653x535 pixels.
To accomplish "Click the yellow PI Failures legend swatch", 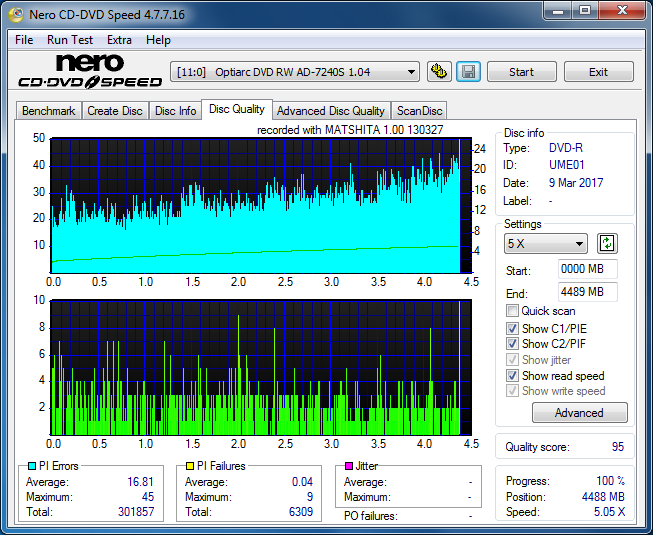I will (x=190, y=466).
